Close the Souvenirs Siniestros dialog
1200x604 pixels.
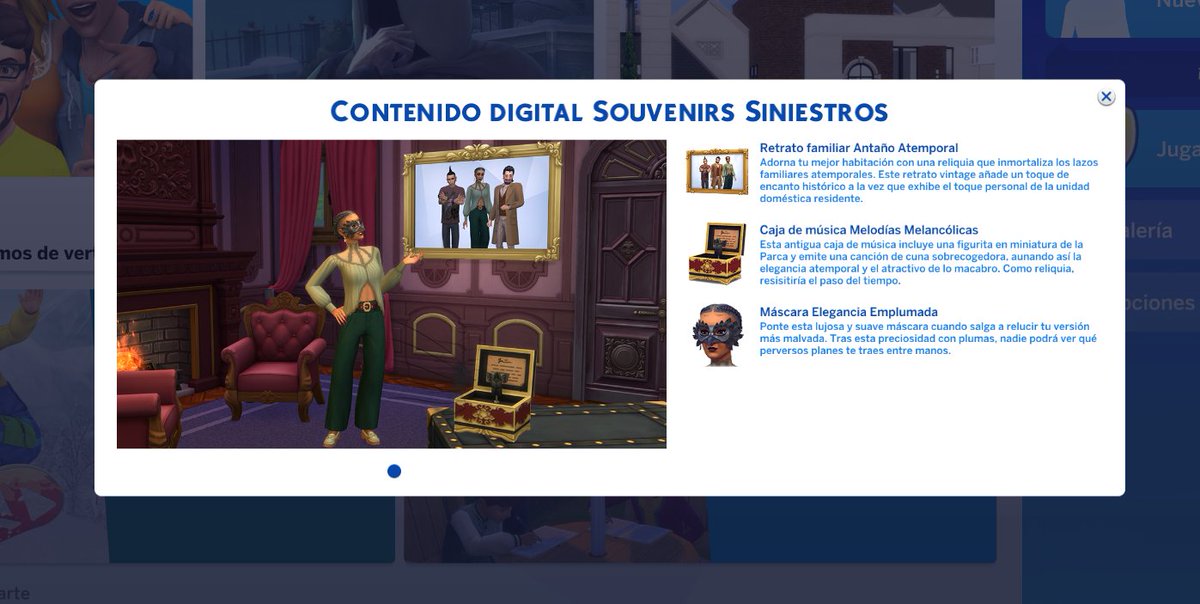coord(1106,97)
